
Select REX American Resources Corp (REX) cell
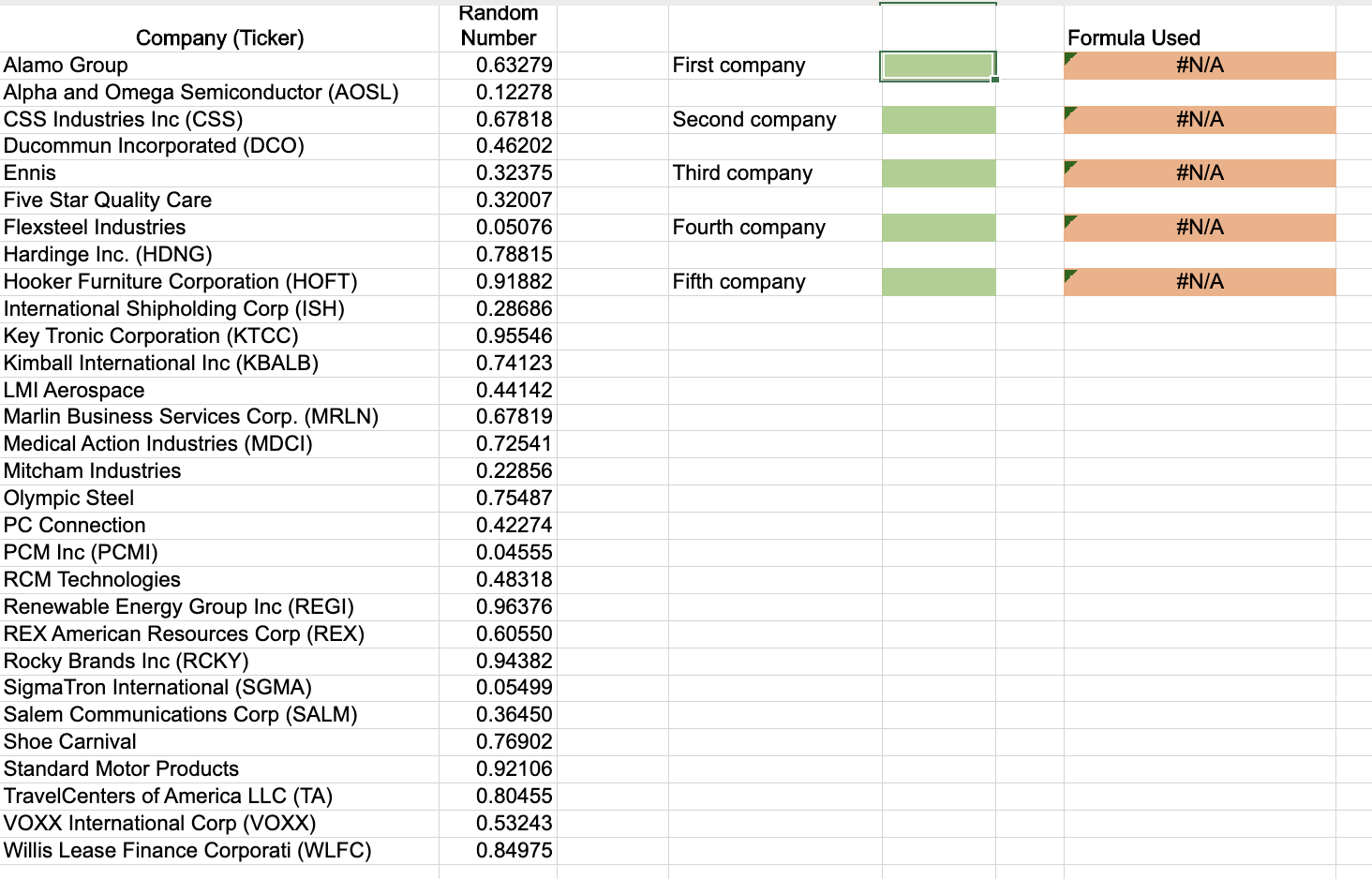click(x=219, y=634)
